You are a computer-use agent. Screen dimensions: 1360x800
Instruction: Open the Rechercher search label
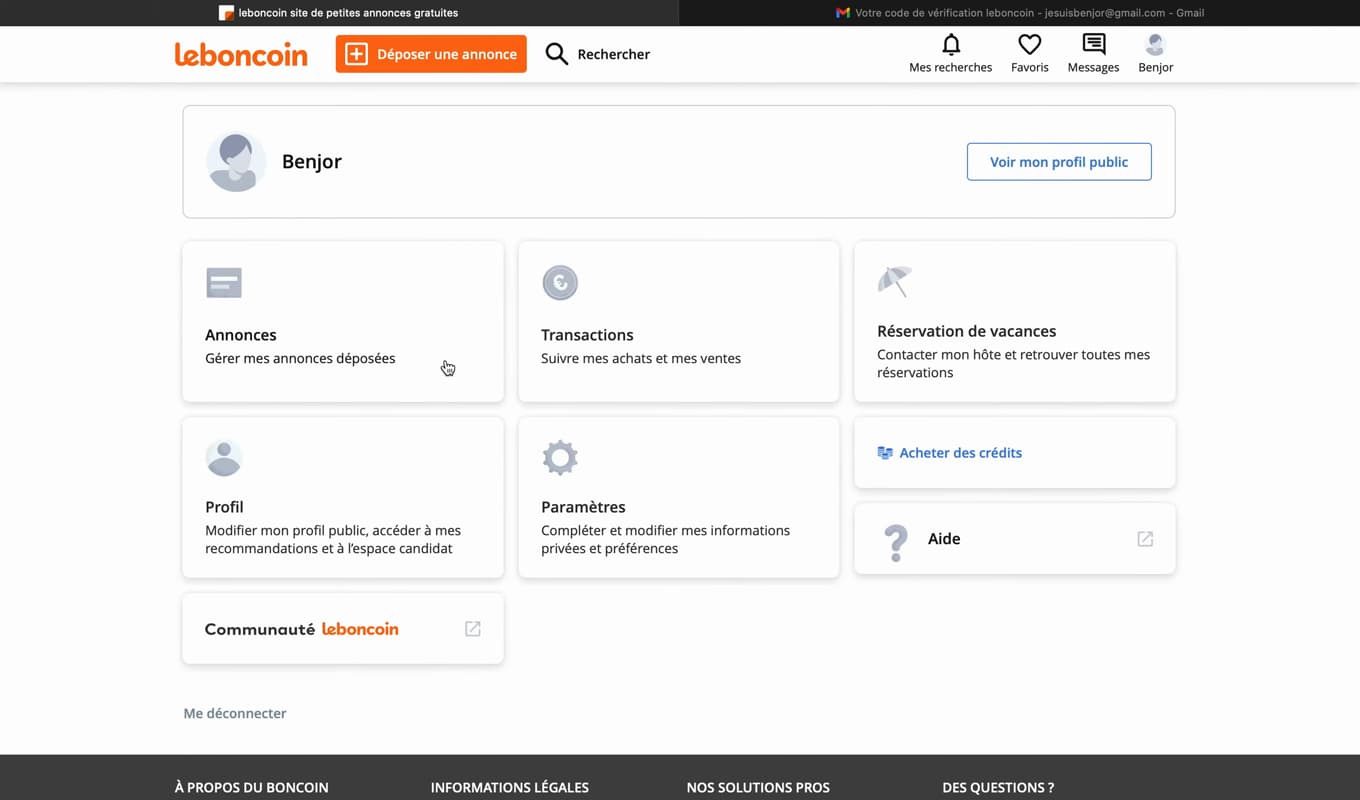click(x=614, y=54)
